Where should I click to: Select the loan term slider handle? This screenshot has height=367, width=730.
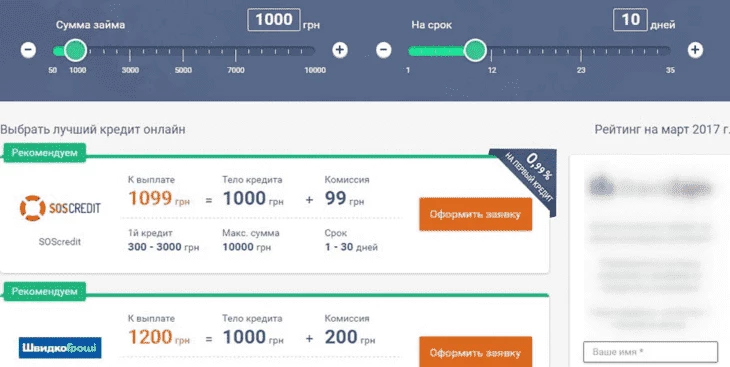click(x=475, y=50)
